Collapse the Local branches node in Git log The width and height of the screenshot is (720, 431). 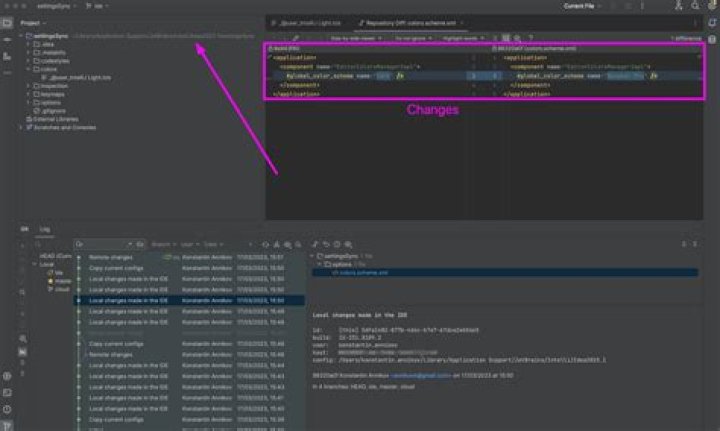[x=35, y=265]
